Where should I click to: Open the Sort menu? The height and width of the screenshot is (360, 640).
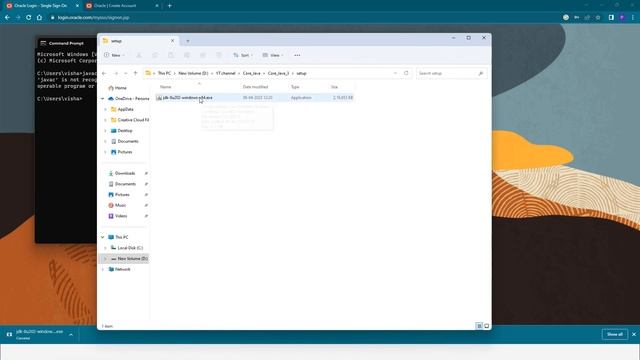[x=243, y=55]
